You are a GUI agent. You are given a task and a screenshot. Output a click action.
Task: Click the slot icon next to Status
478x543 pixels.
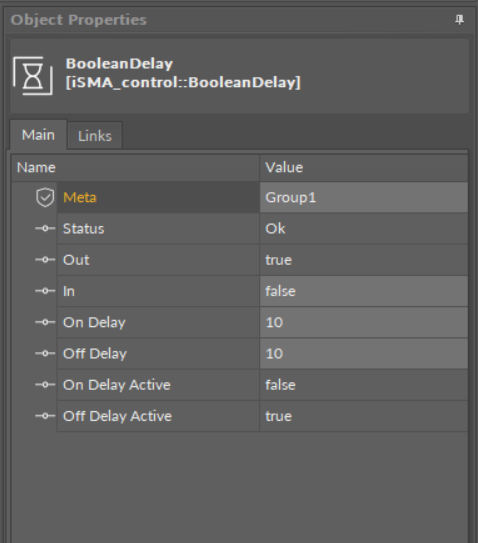[45, 229]
